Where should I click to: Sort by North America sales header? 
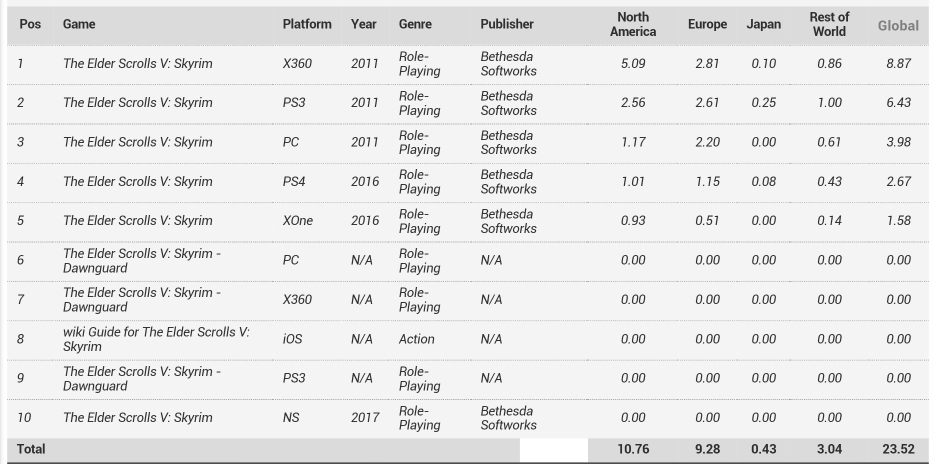633,24
